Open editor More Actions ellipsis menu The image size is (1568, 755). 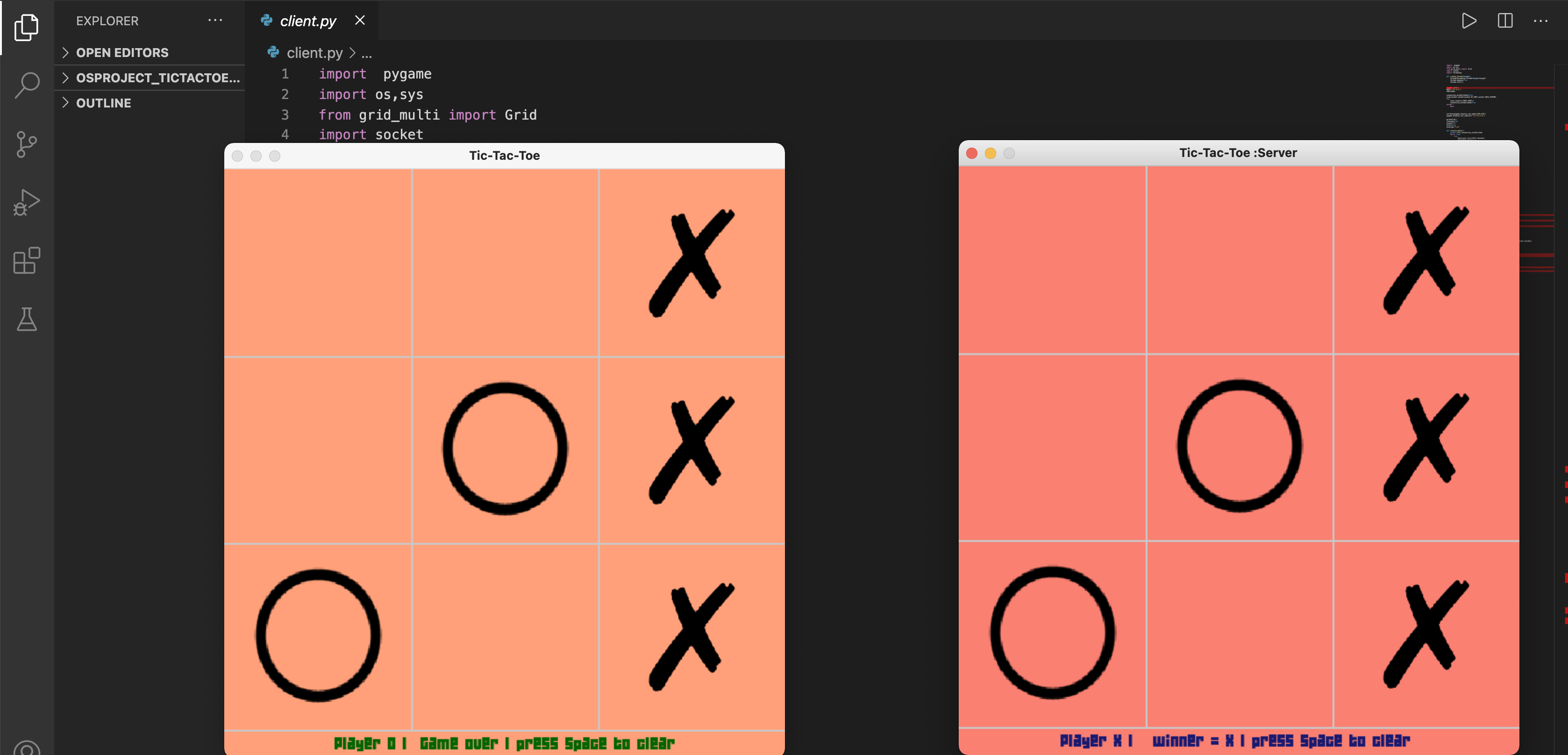pyautogui.click(x=1540, y=21)
